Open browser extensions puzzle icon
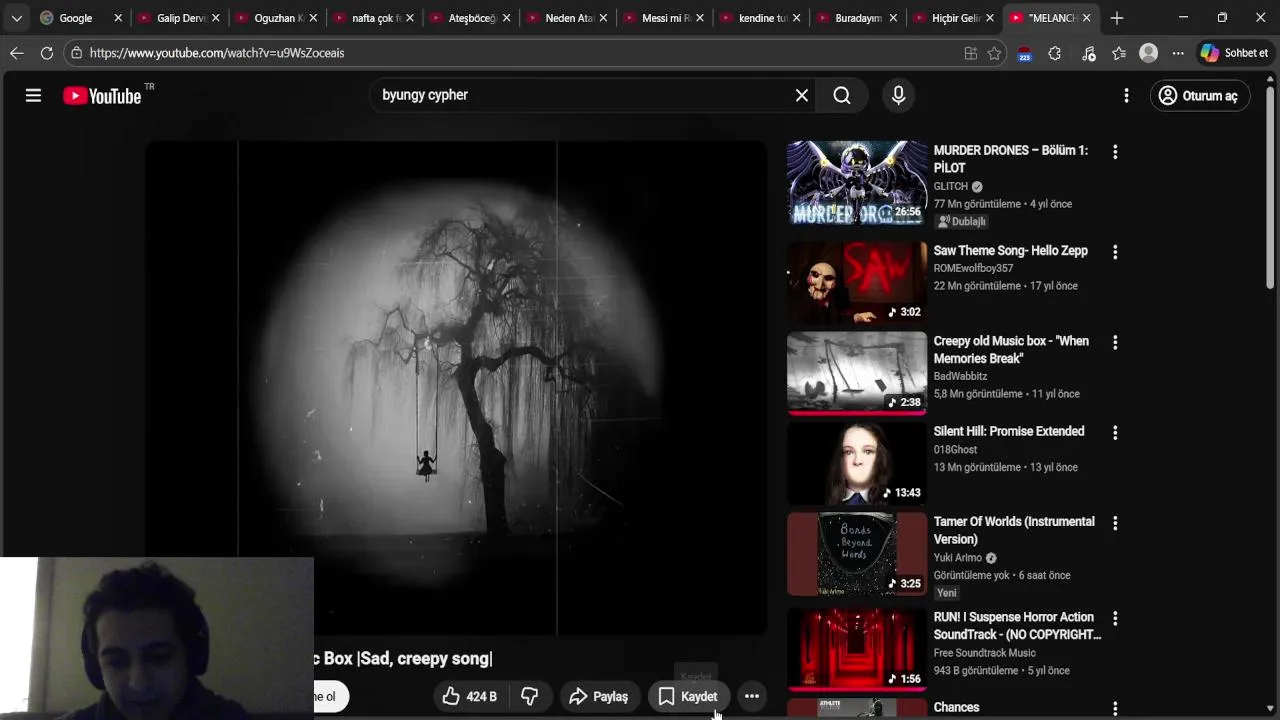This screenshot has width=1280, height=720. click(x=1054, y=53)
